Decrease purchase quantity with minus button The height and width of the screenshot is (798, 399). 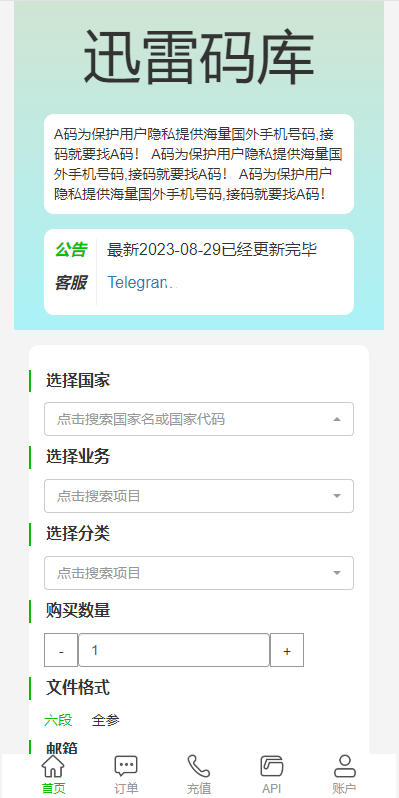click(x=61, y=650)
